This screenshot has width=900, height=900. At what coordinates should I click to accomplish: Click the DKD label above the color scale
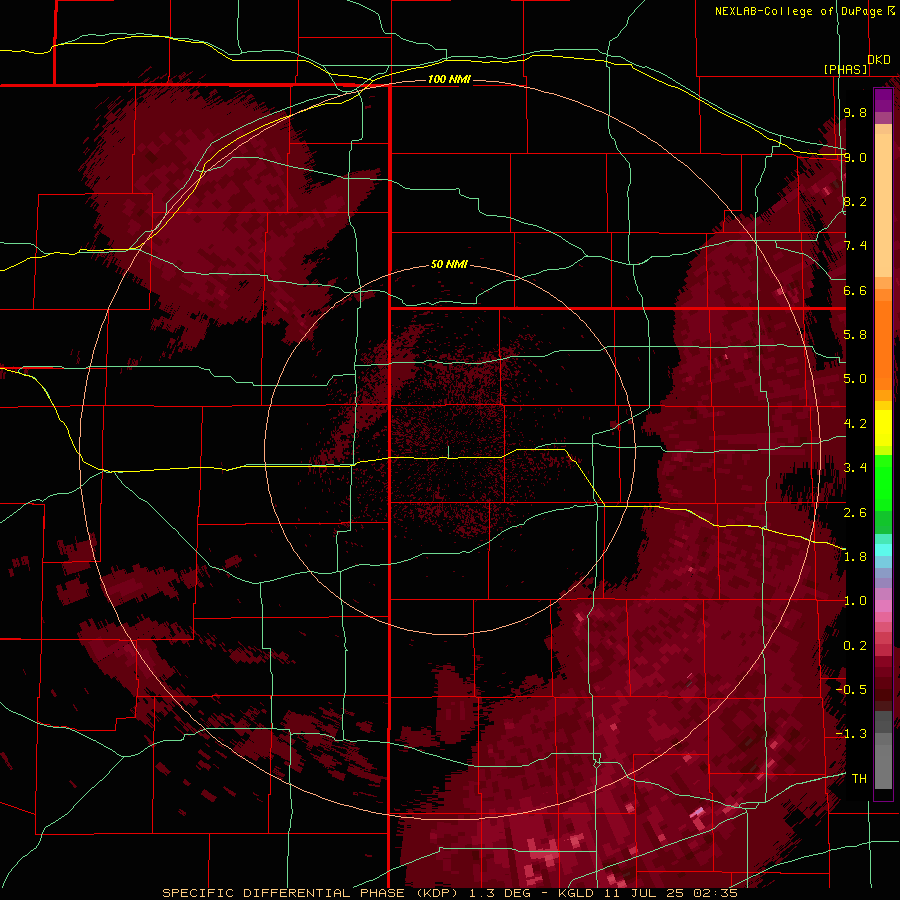point(878,60)
